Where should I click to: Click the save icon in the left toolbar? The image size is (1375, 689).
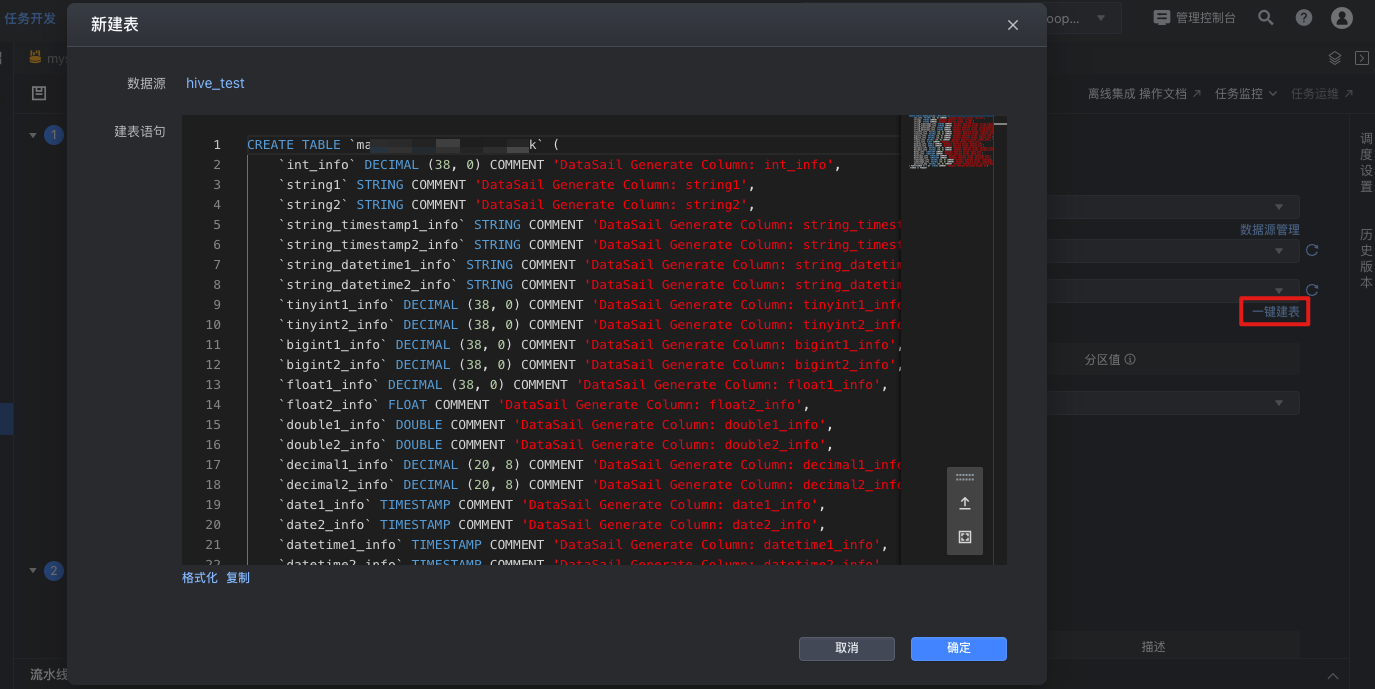[x=39, y=93]
